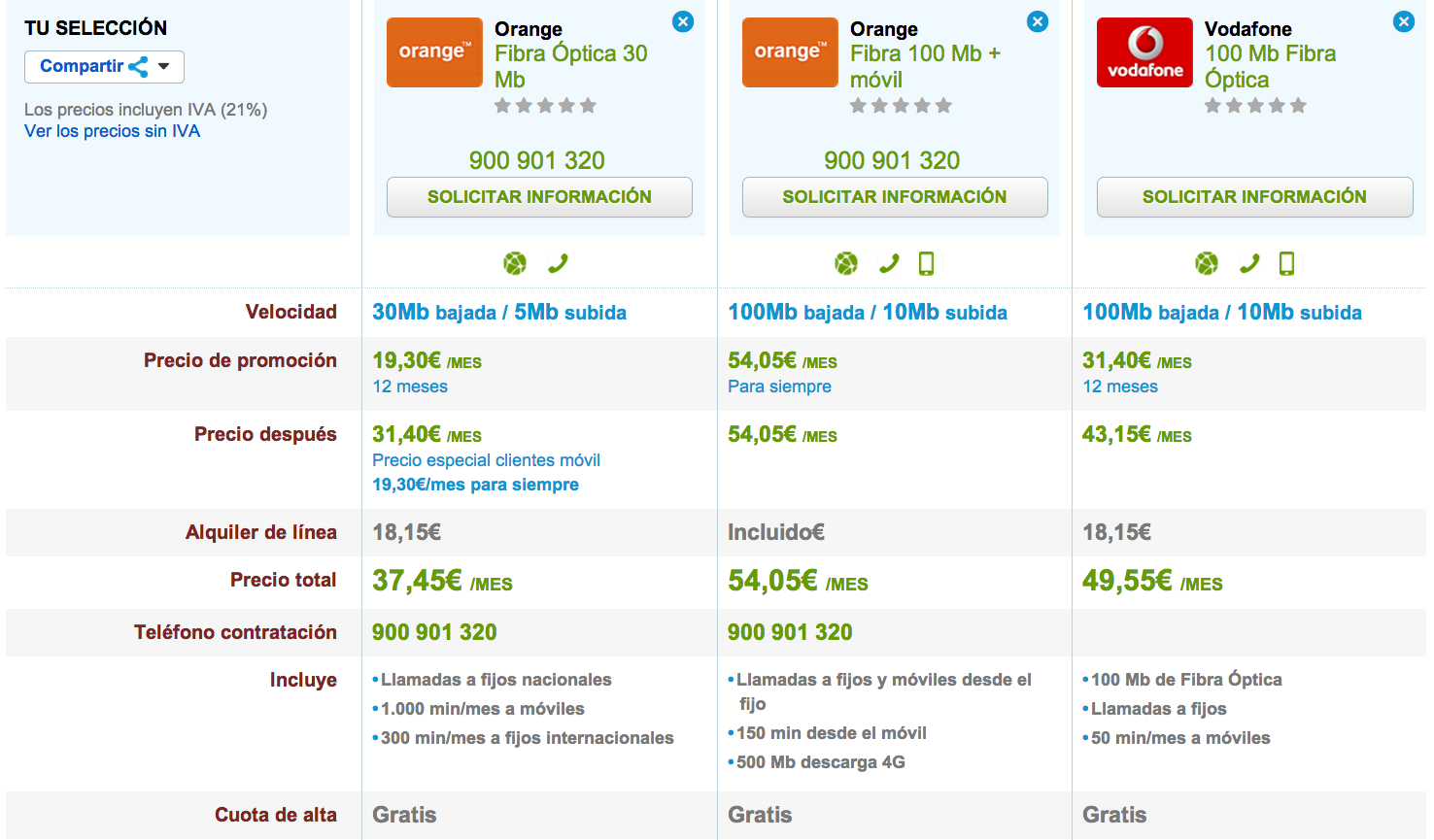
Task: Click mobile icon under Orange Fibra 100 Mb + móvil
Action: click(x=927, y=263)
